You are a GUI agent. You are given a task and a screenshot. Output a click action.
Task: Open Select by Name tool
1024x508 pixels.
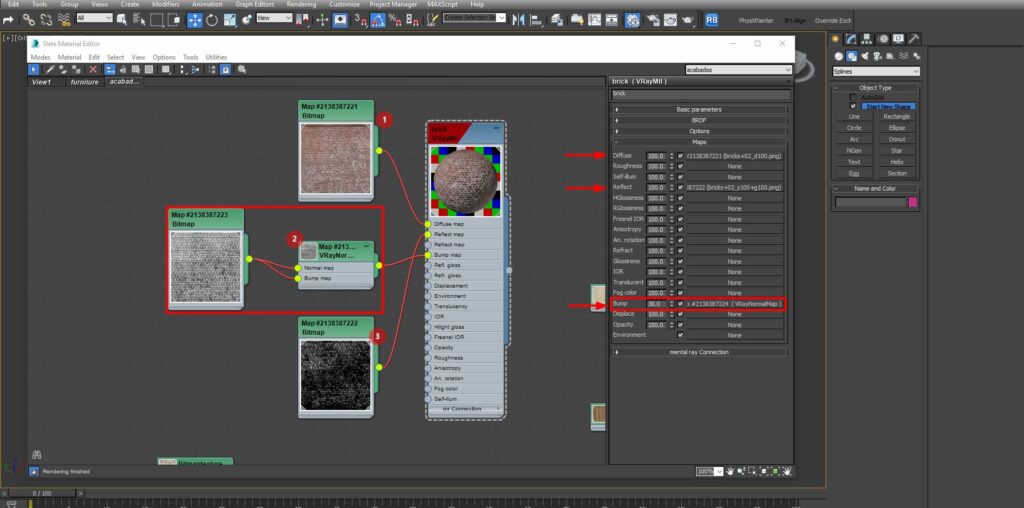point(140,20)
